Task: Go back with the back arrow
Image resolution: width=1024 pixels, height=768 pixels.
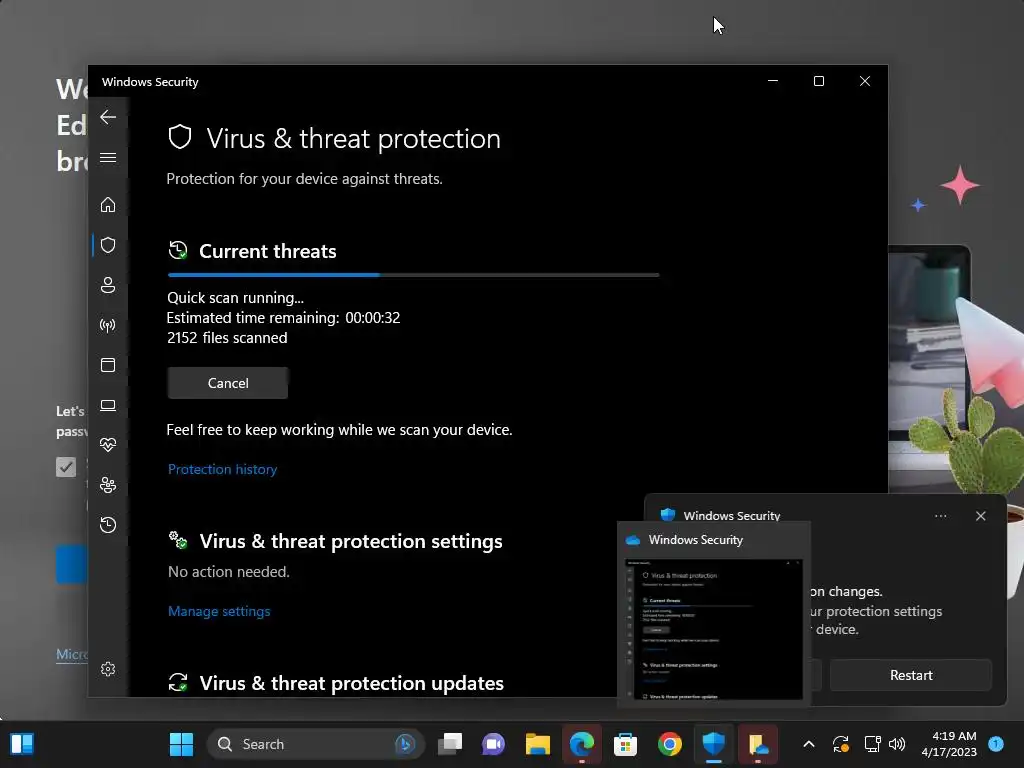Action: [x=108, y=118]
